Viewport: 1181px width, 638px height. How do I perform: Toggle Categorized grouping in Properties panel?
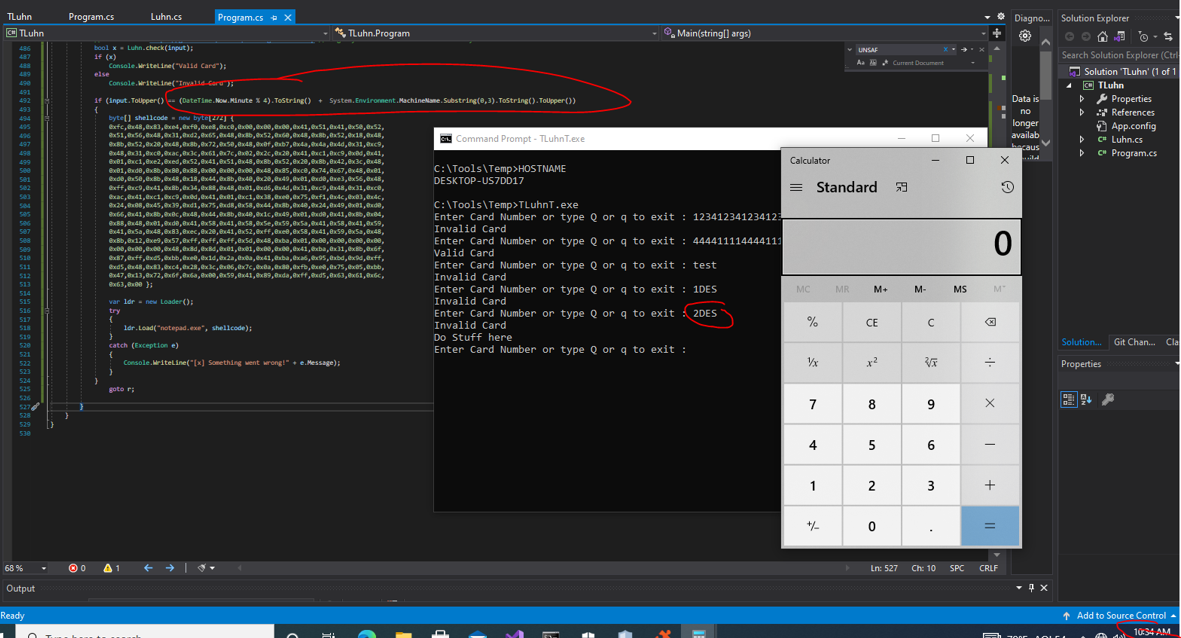point(1069,399)
